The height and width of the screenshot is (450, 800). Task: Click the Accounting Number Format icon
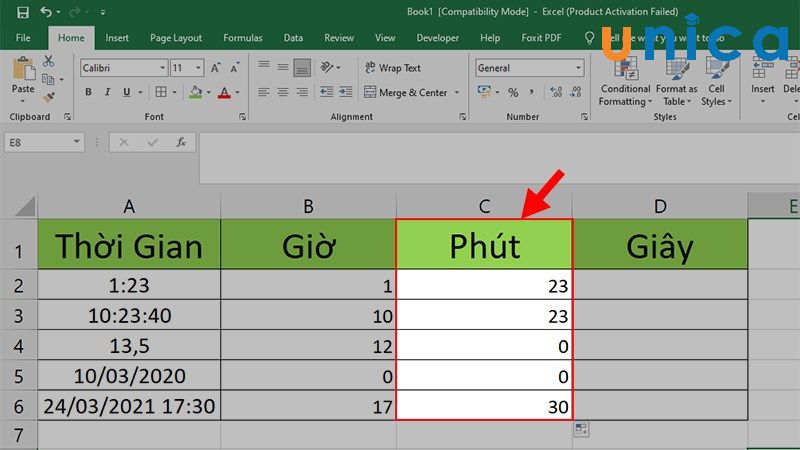[x=484, y=92]
